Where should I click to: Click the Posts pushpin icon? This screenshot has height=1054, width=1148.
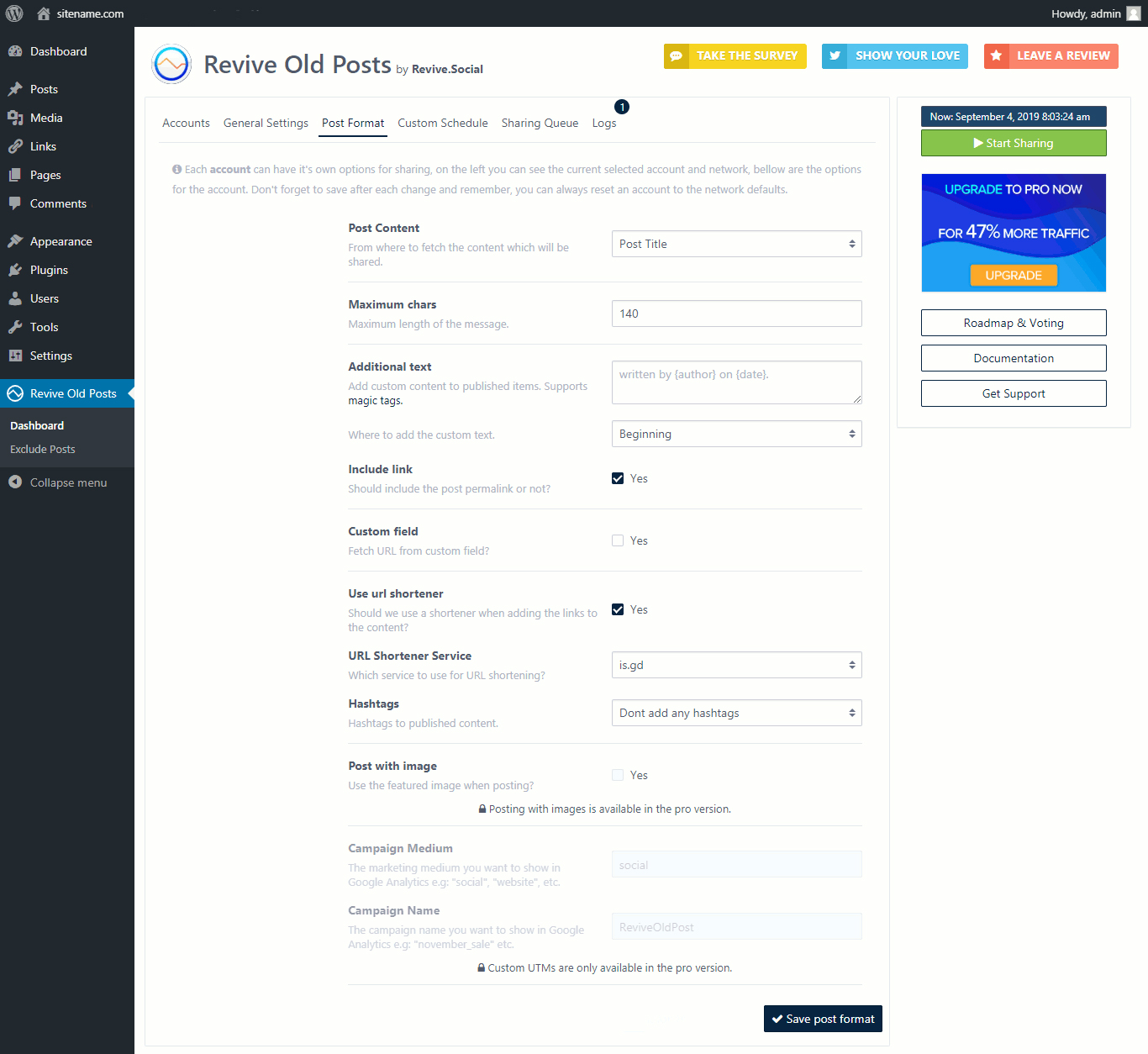pyautogui.click(x=15, y=89)
